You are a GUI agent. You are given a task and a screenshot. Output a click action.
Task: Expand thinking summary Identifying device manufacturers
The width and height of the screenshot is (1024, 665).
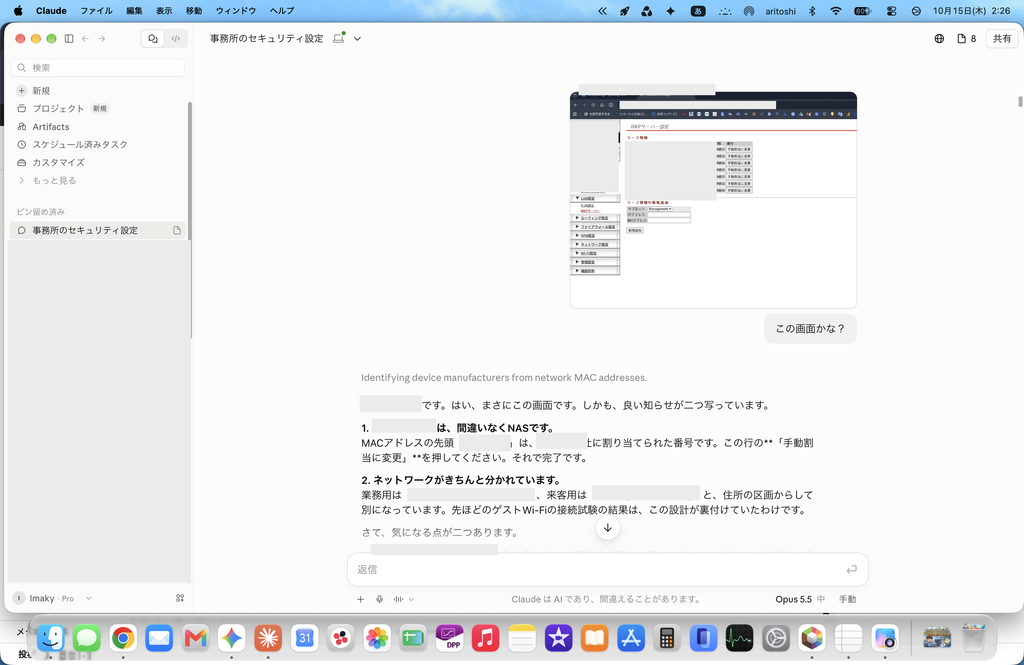(x=504, y=378)
